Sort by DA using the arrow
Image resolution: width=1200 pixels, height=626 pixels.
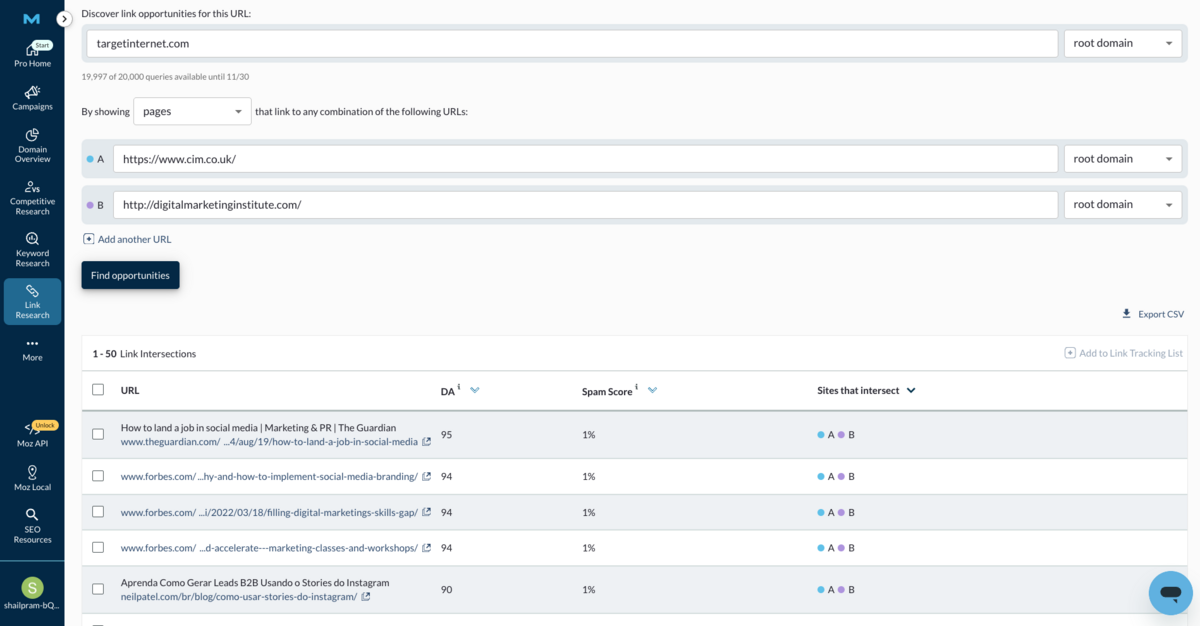[475, 390]
